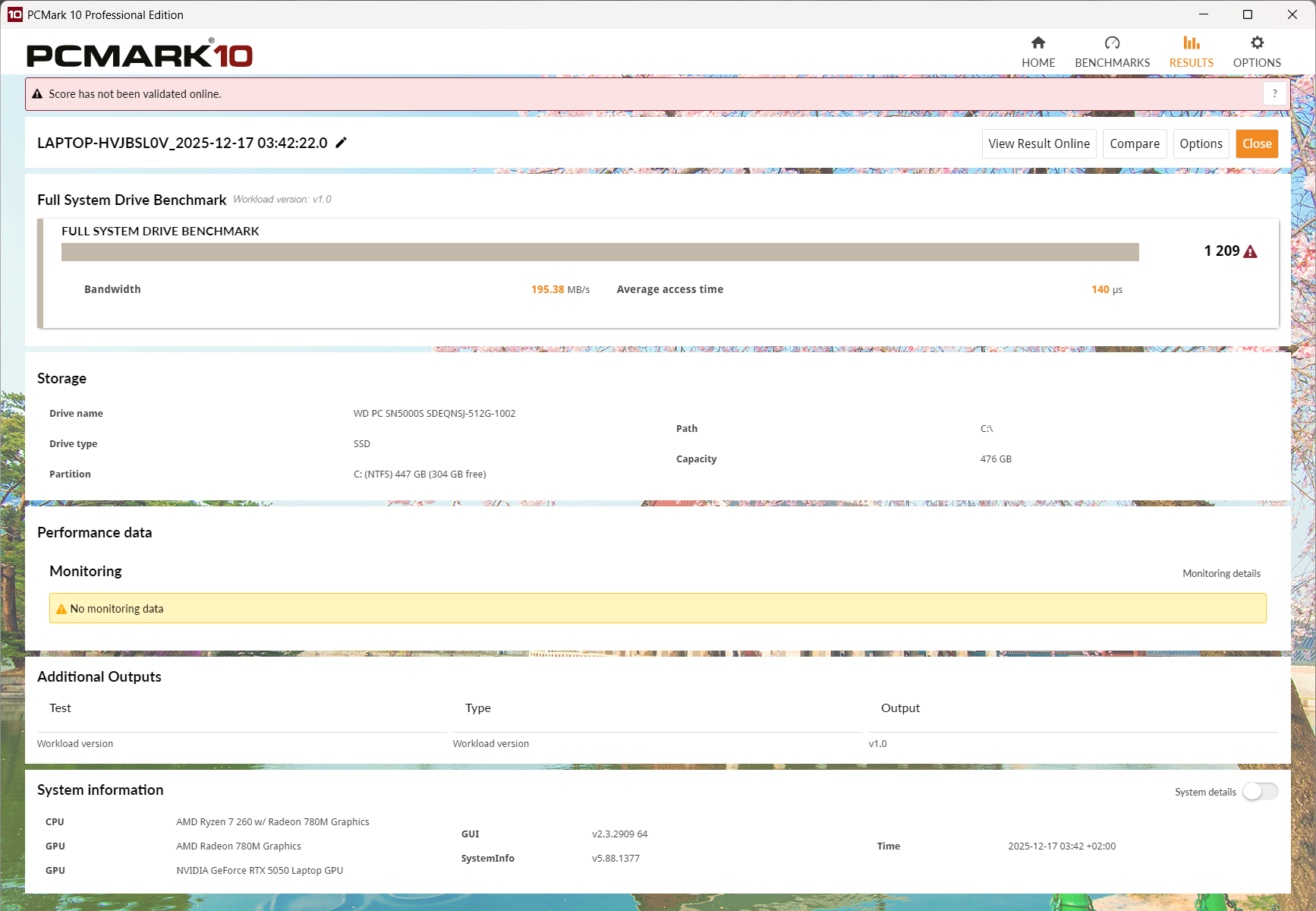
Task: Click the yellow warning icon by No monitoring data
Action: (x=61, y=609)
